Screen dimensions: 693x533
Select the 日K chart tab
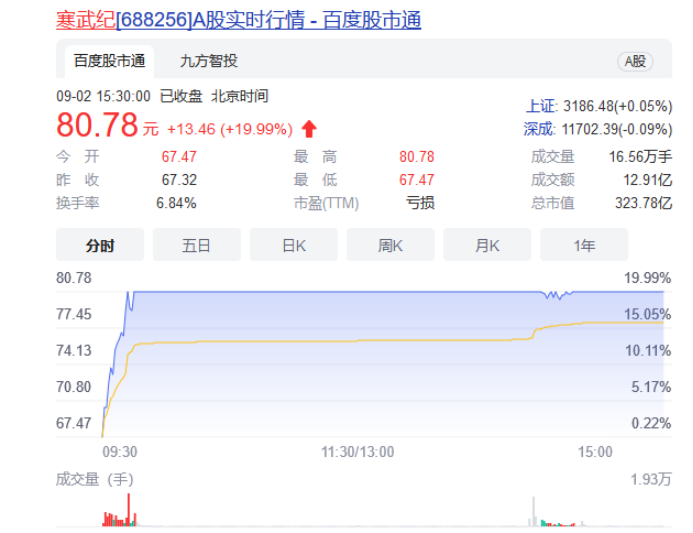293,245
